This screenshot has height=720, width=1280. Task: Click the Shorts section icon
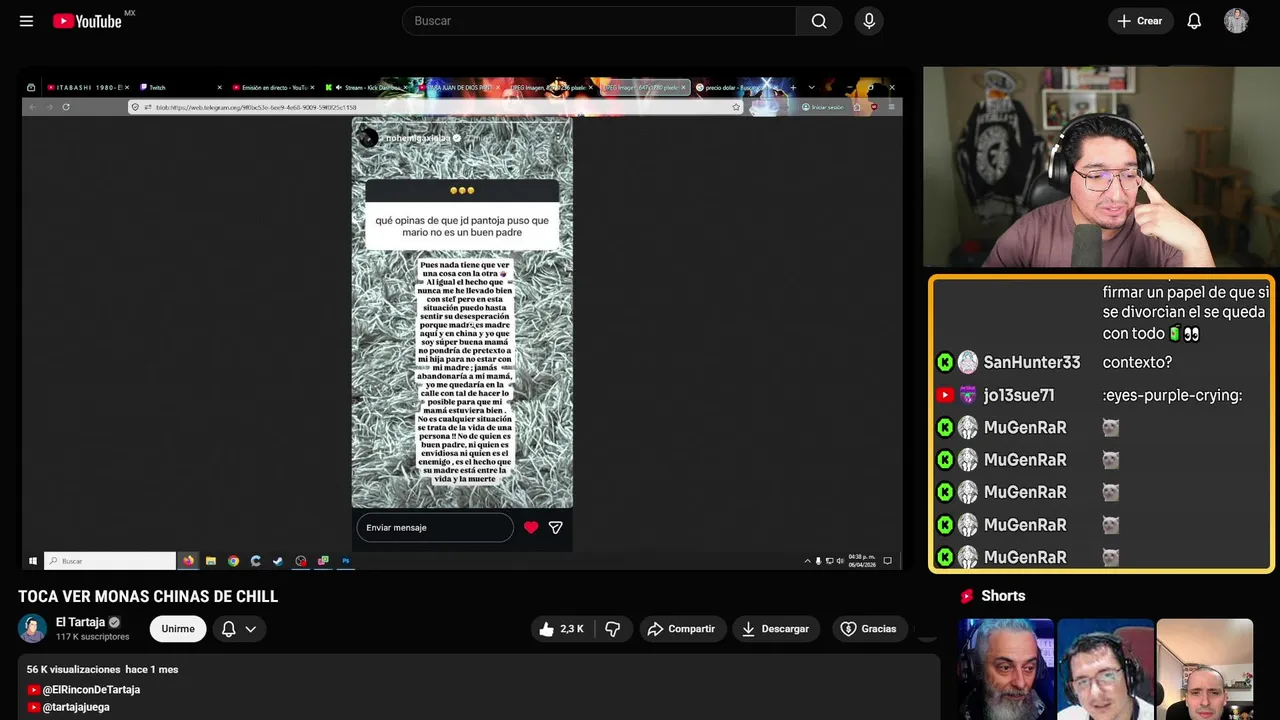click(967, 596)
